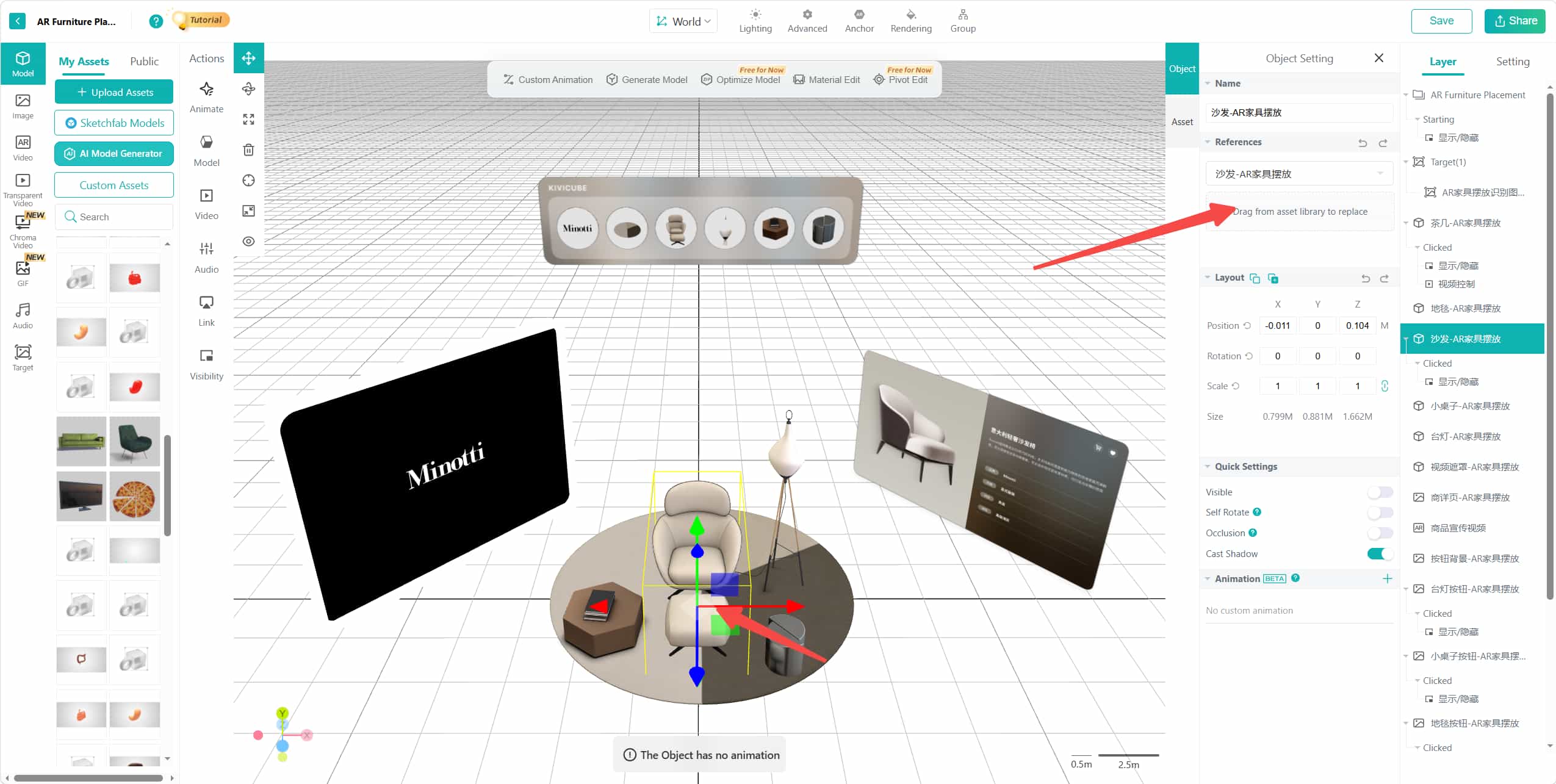Viewport: 1556px width, 784px height.
Task: Add the Animate action
Action: [x=206, y=97]
